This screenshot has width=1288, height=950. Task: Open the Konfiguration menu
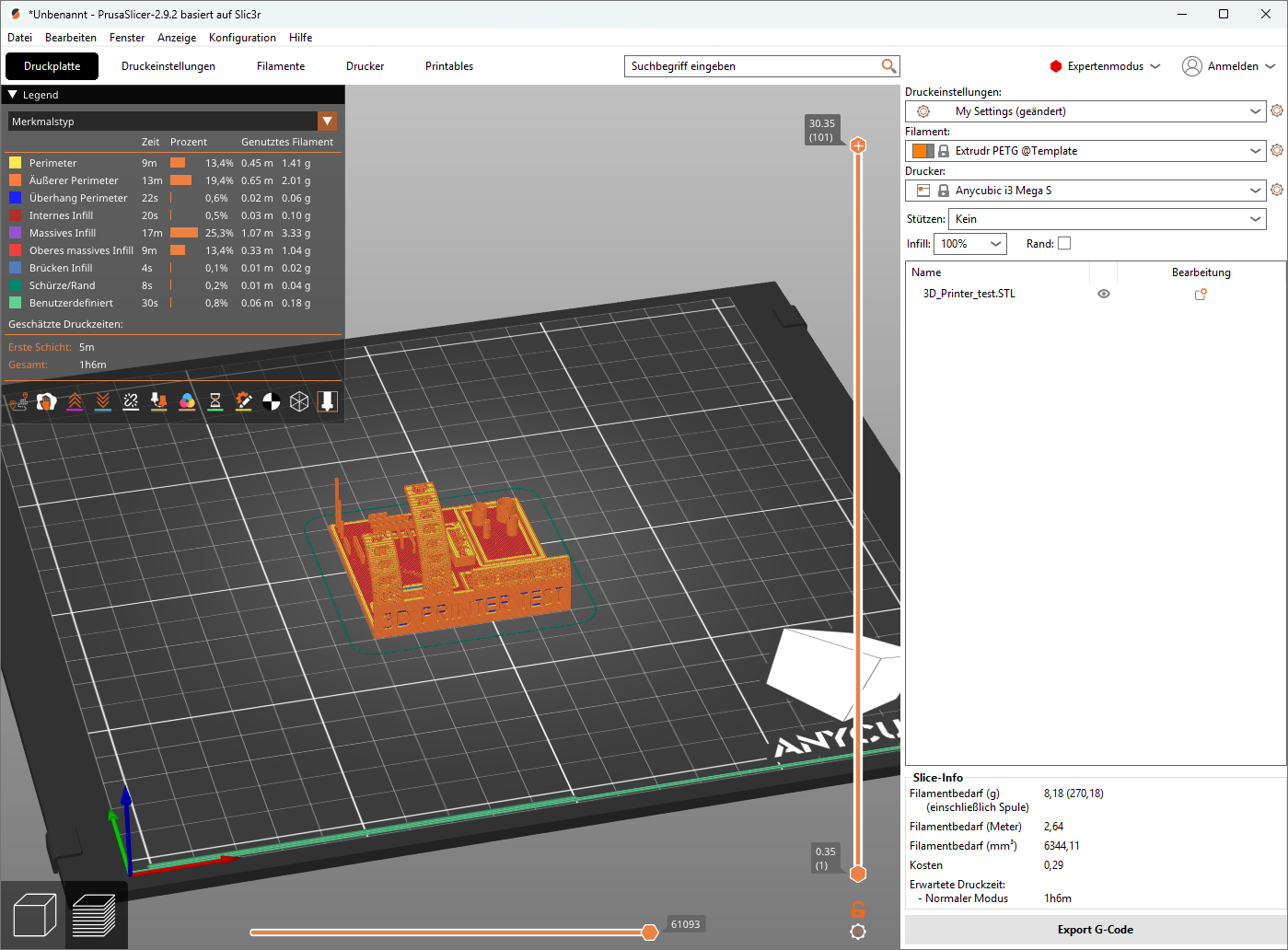(242, 38)
